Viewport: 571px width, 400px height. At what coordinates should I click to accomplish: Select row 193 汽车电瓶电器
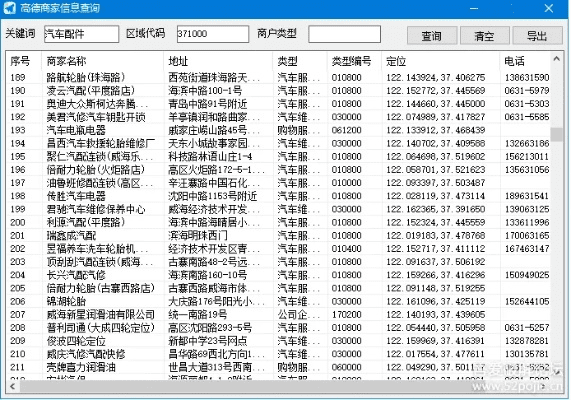(x=279, y=130)
